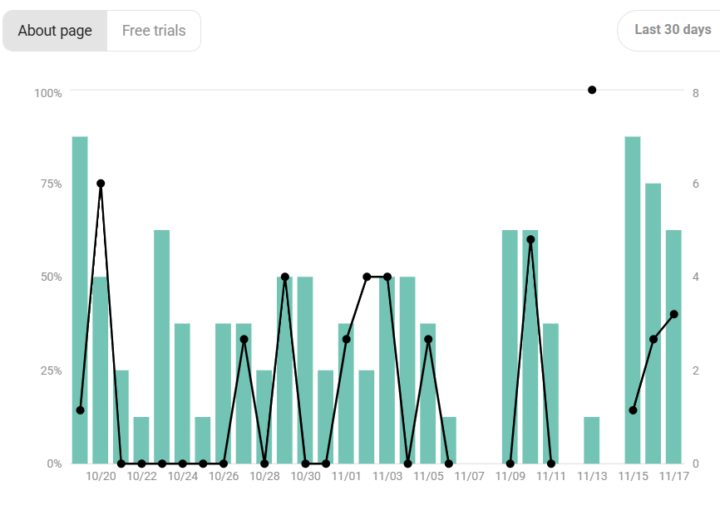Click the line data point at 100% on 11/13
The image size is (720, 515).
(592, 90)
